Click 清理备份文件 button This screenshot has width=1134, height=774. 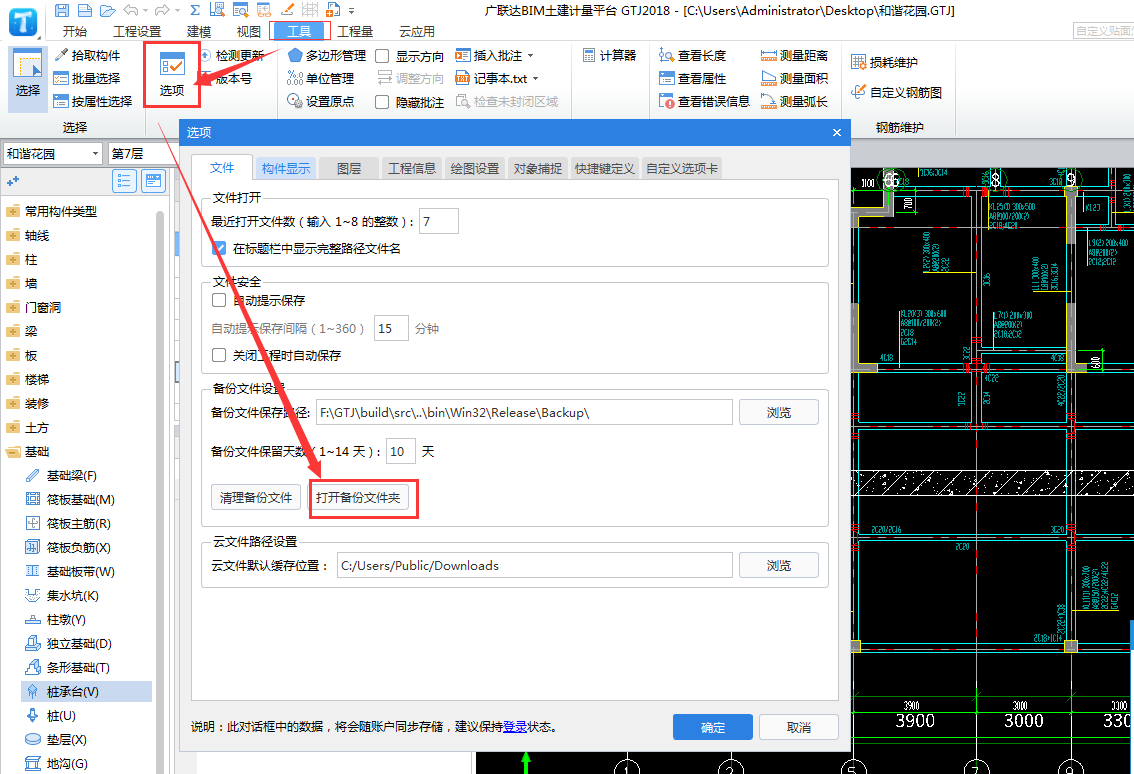click(x=256, y=498)
